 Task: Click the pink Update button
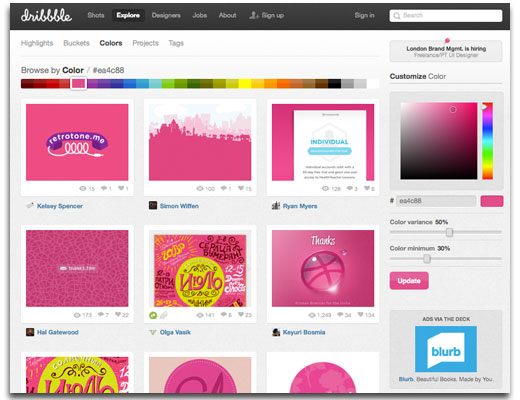[x=409, y=281]
